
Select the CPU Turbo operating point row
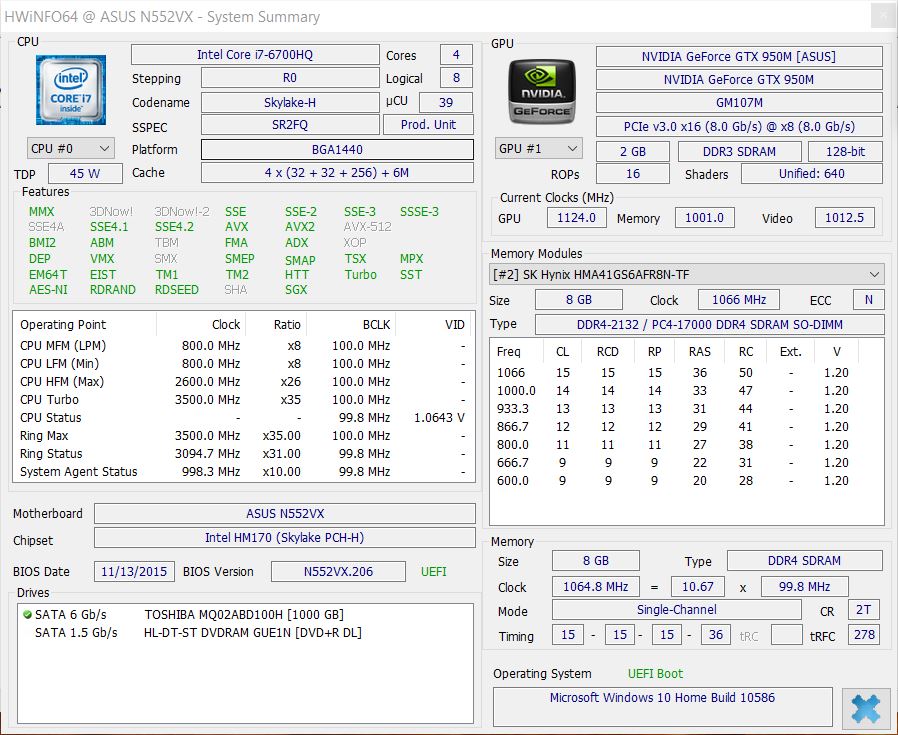[240, 399]
